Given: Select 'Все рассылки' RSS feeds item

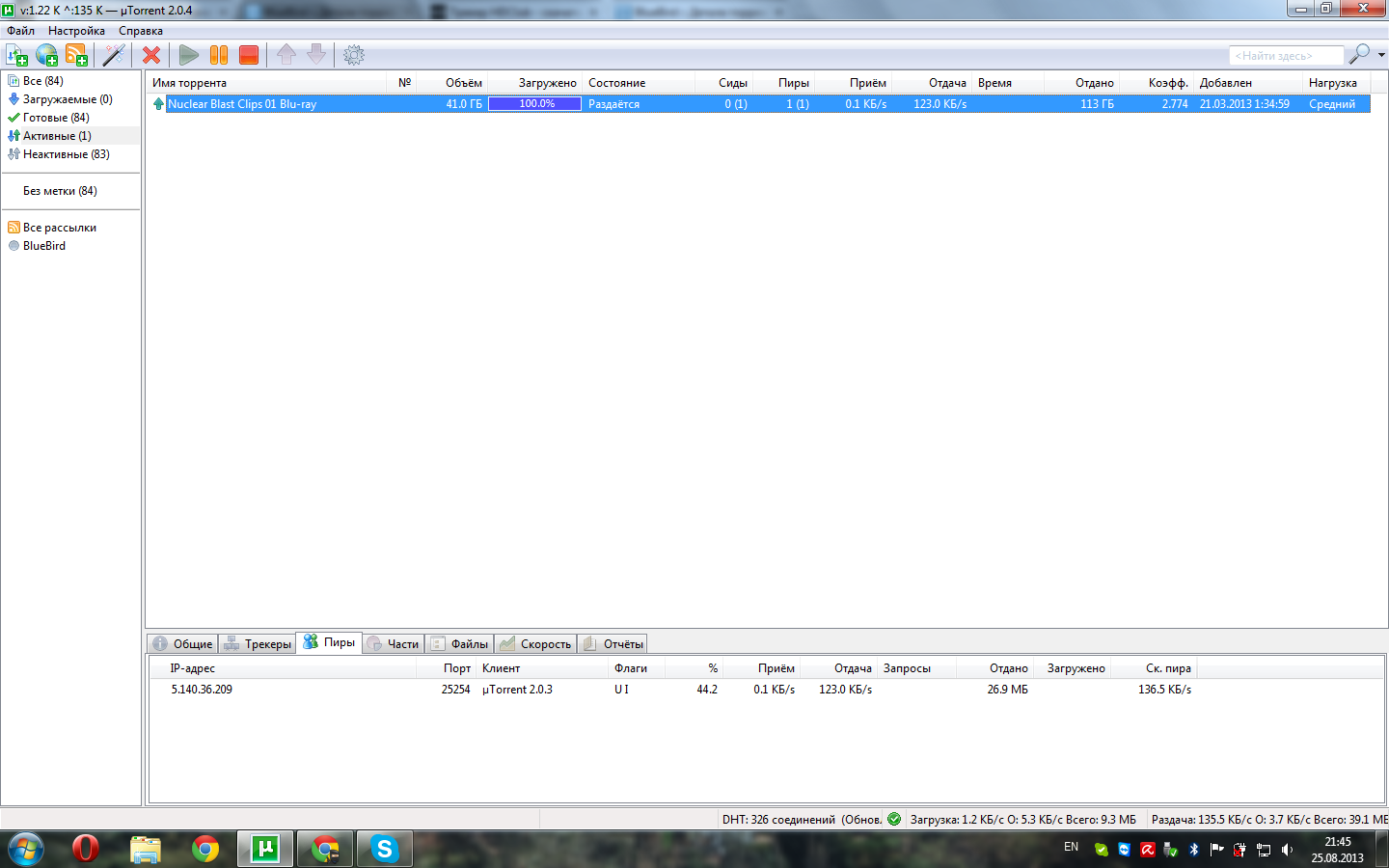Looking at the screenshot, I should pos(60,228).
